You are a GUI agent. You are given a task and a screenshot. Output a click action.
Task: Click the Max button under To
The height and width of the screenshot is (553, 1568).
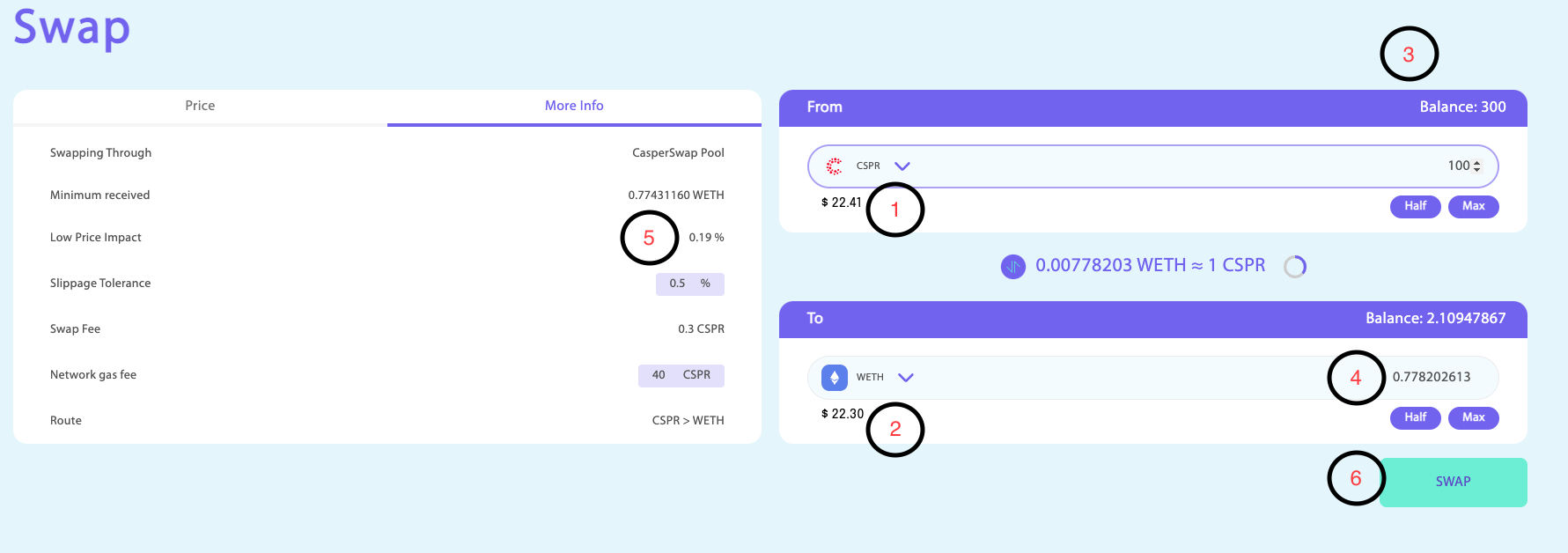click(1474, 417)
